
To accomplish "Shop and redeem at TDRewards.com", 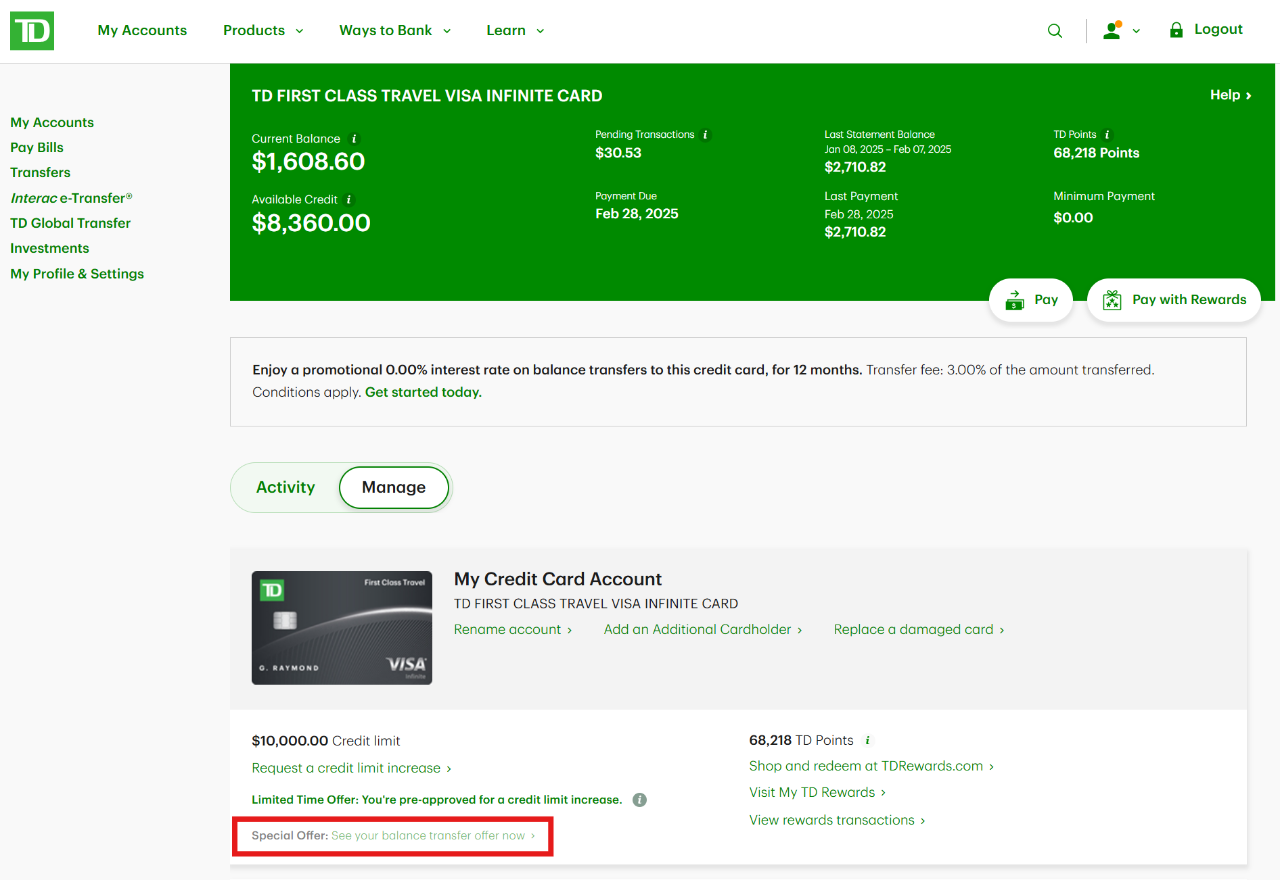I will 871,767.
